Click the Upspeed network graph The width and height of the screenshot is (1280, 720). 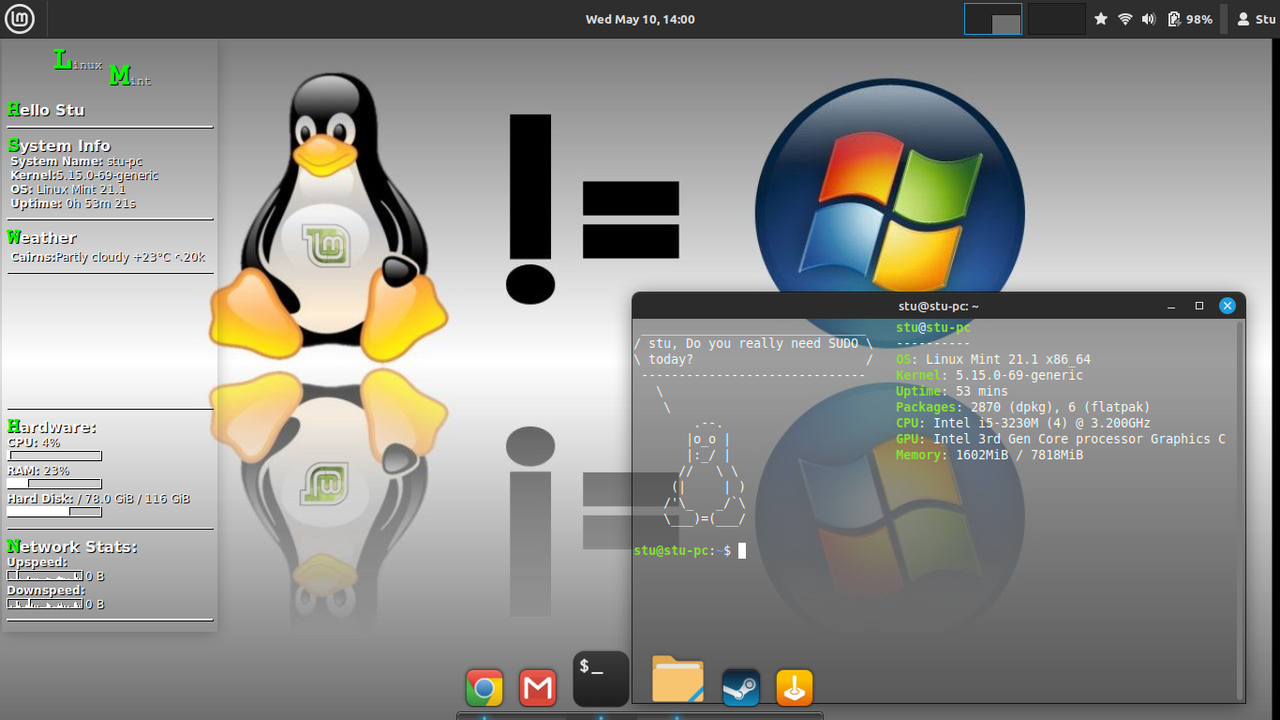(x=45, y=576)
